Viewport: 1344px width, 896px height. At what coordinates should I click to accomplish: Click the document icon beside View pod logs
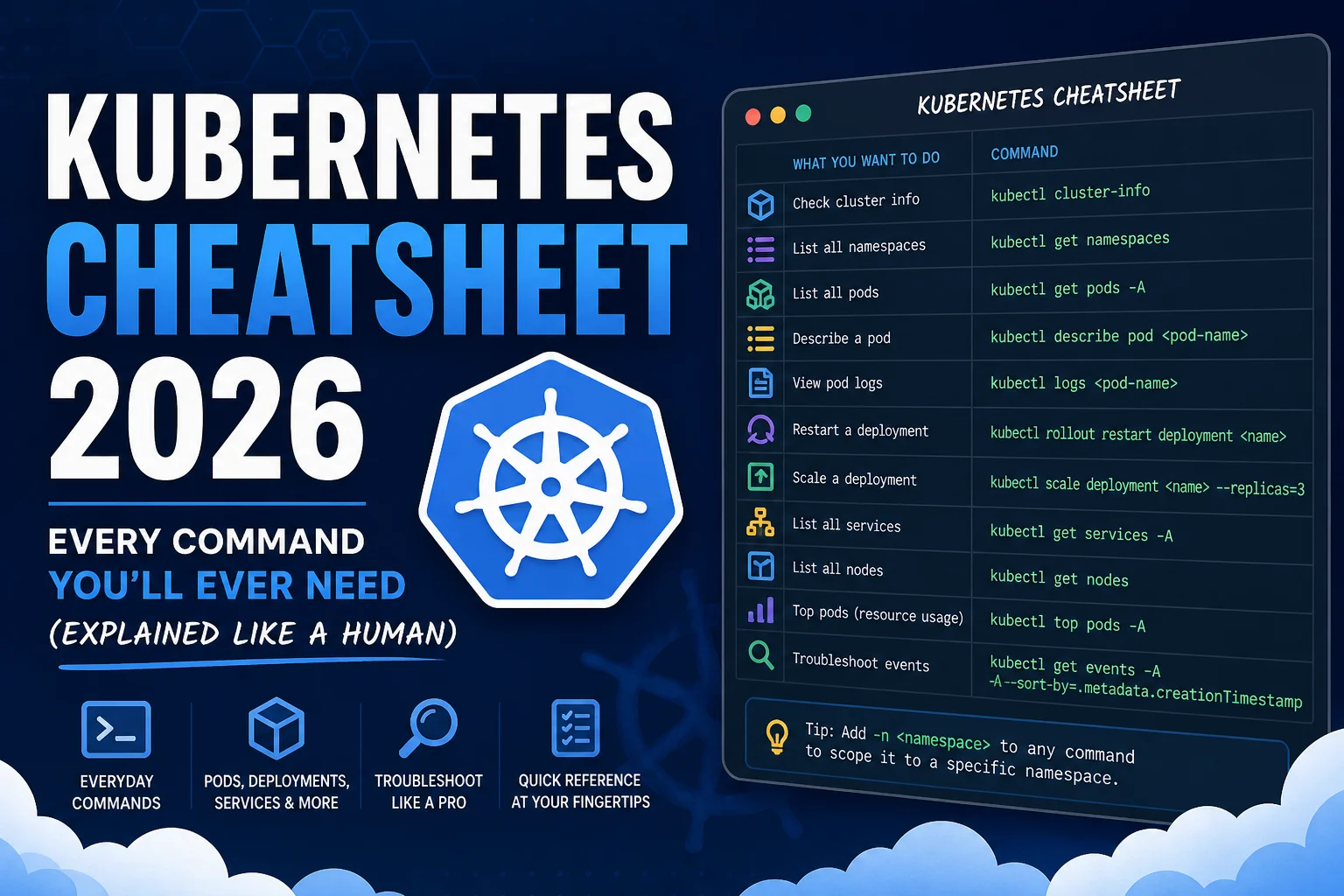[x=760, y=383]
